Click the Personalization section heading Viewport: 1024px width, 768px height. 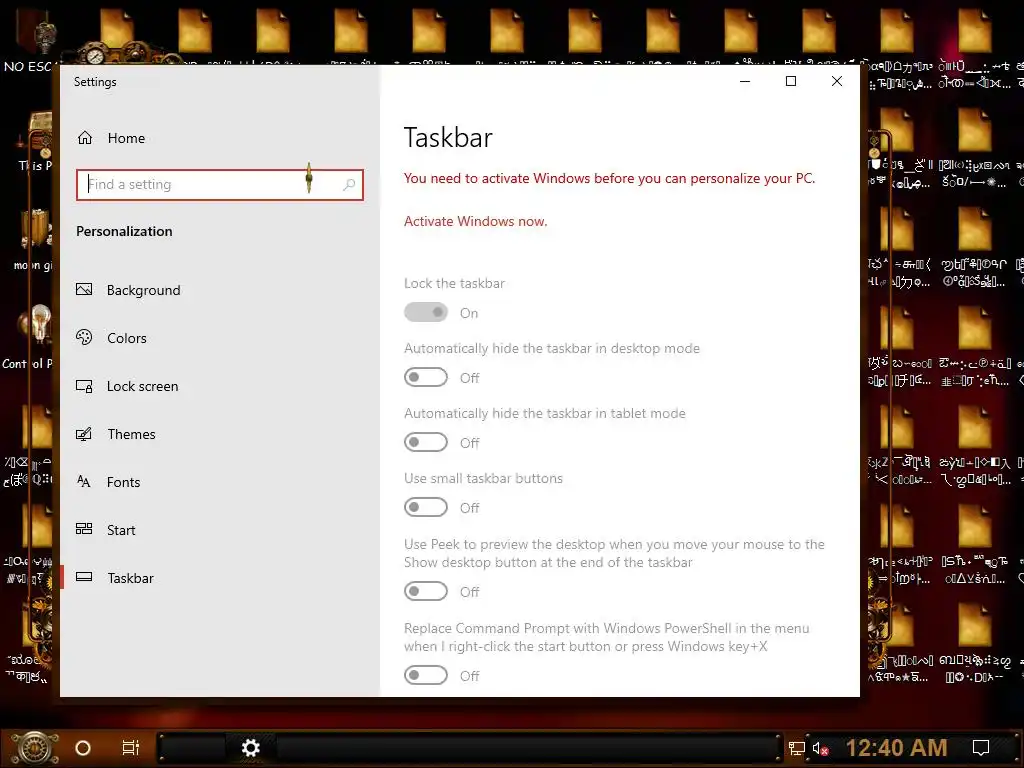click(124, 231)
